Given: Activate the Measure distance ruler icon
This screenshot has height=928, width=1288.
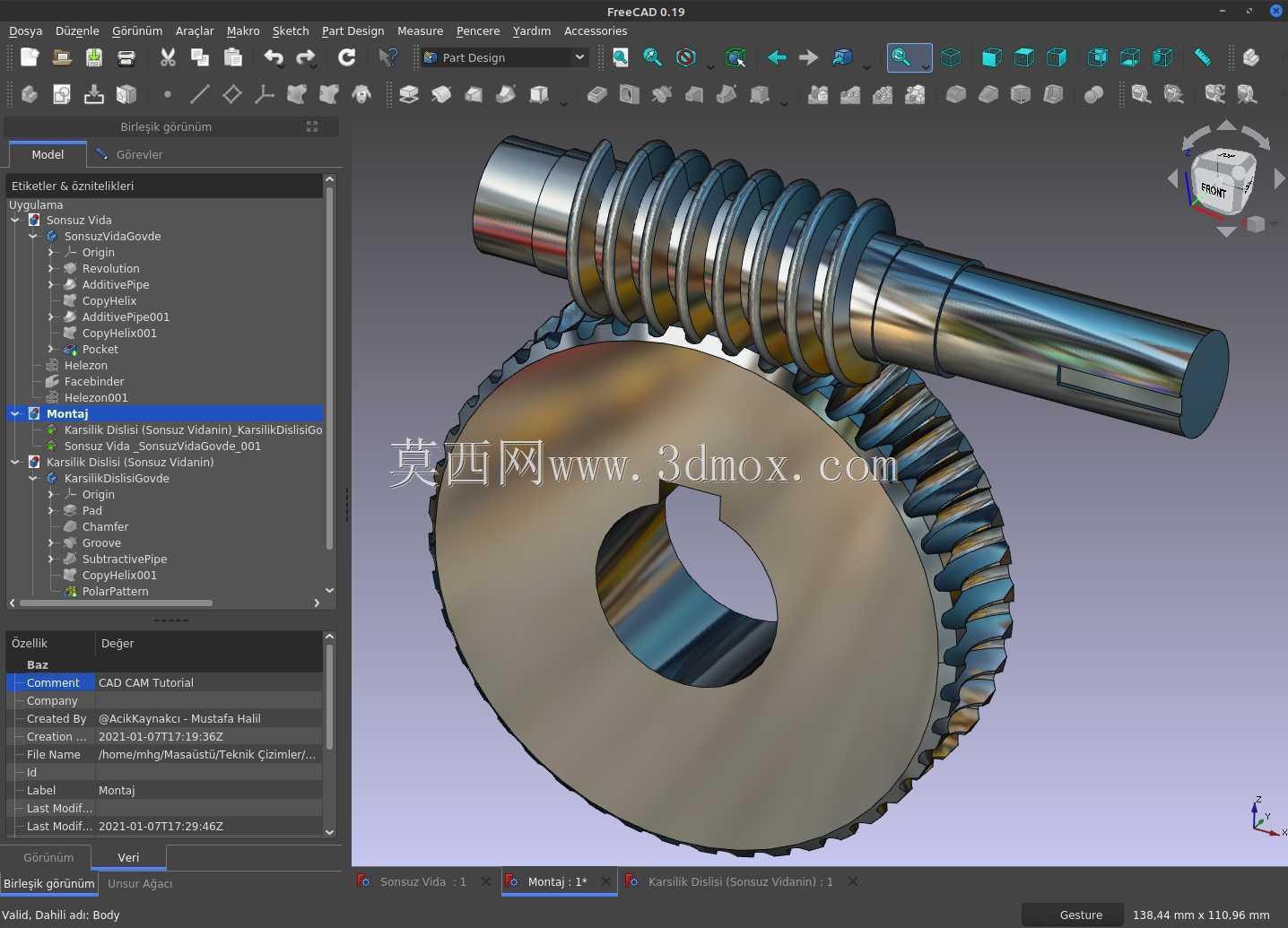Looking at the screenshot, I should (1203, 57).
